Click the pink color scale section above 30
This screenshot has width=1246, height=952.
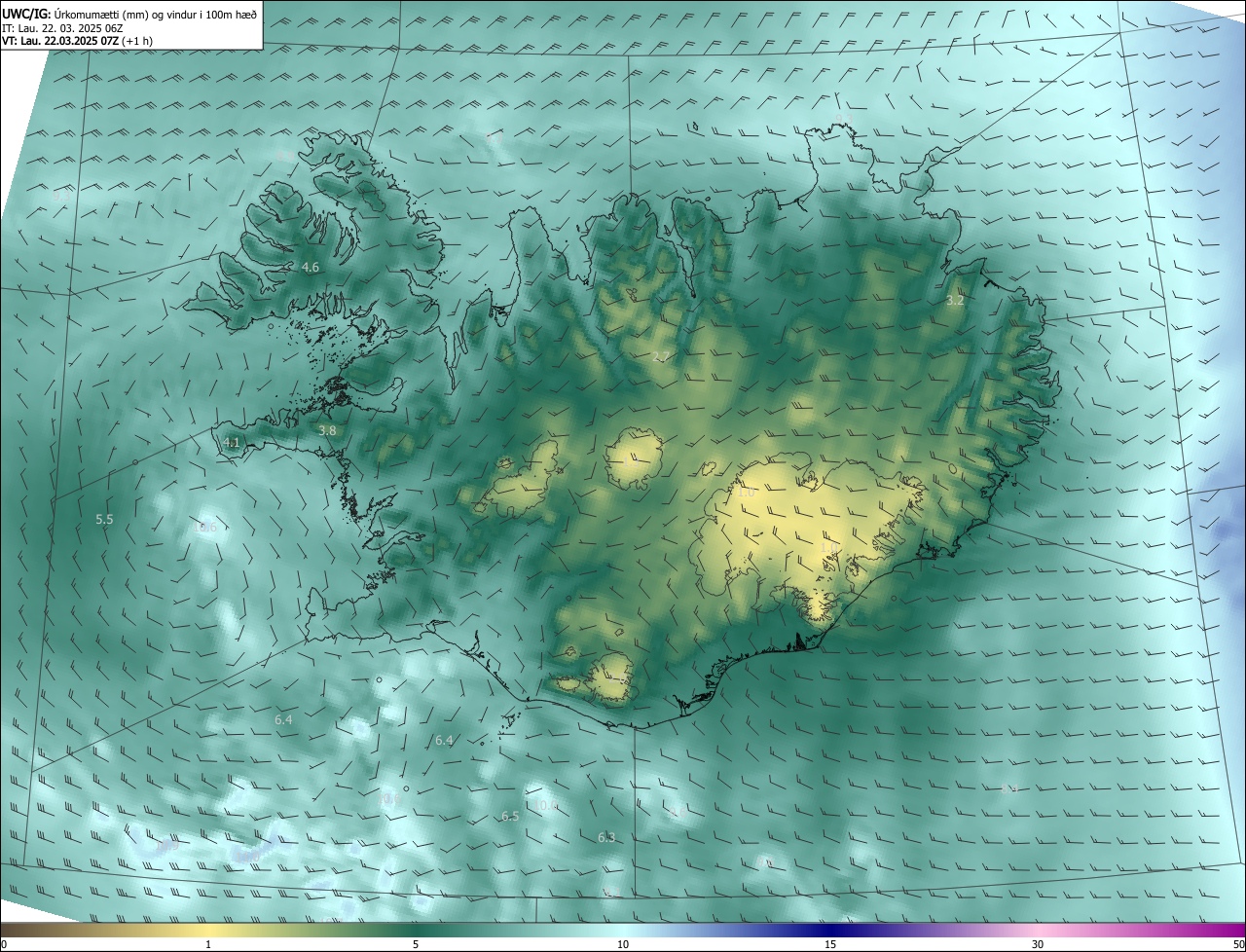[1038, 929]
